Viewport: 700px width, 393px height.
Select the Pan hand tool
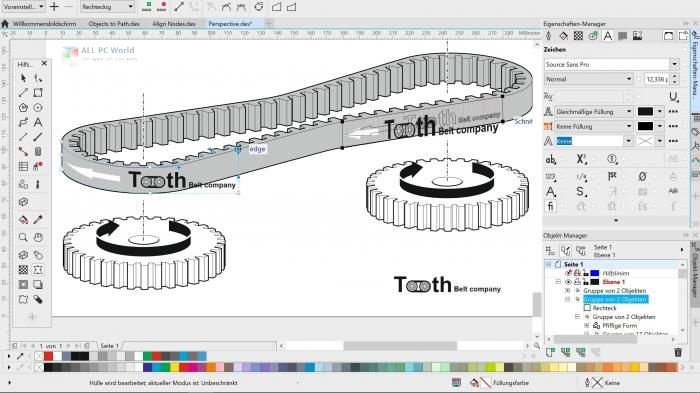point(38,238)
